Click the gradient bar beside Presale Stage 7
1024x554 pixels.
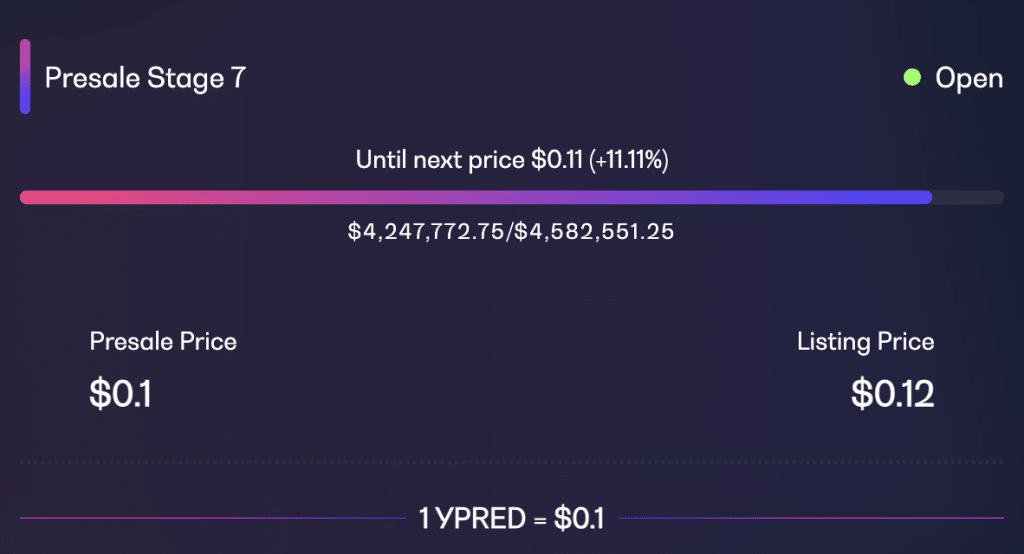click(x=25, y=76)
